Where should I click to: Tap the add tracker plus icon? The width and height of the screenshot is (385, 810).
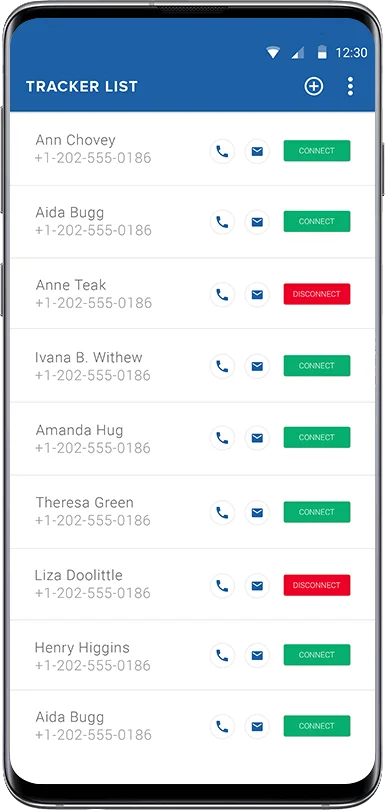[313, 86]
